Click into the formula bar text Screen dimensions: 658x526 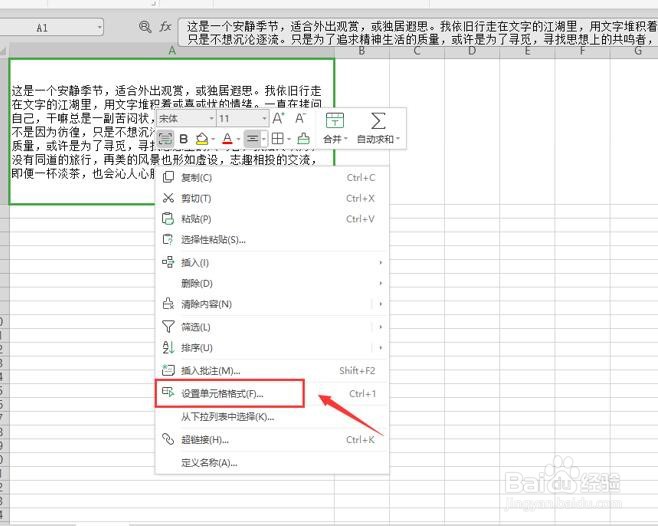pyautogui.click(x=418, y=33)
